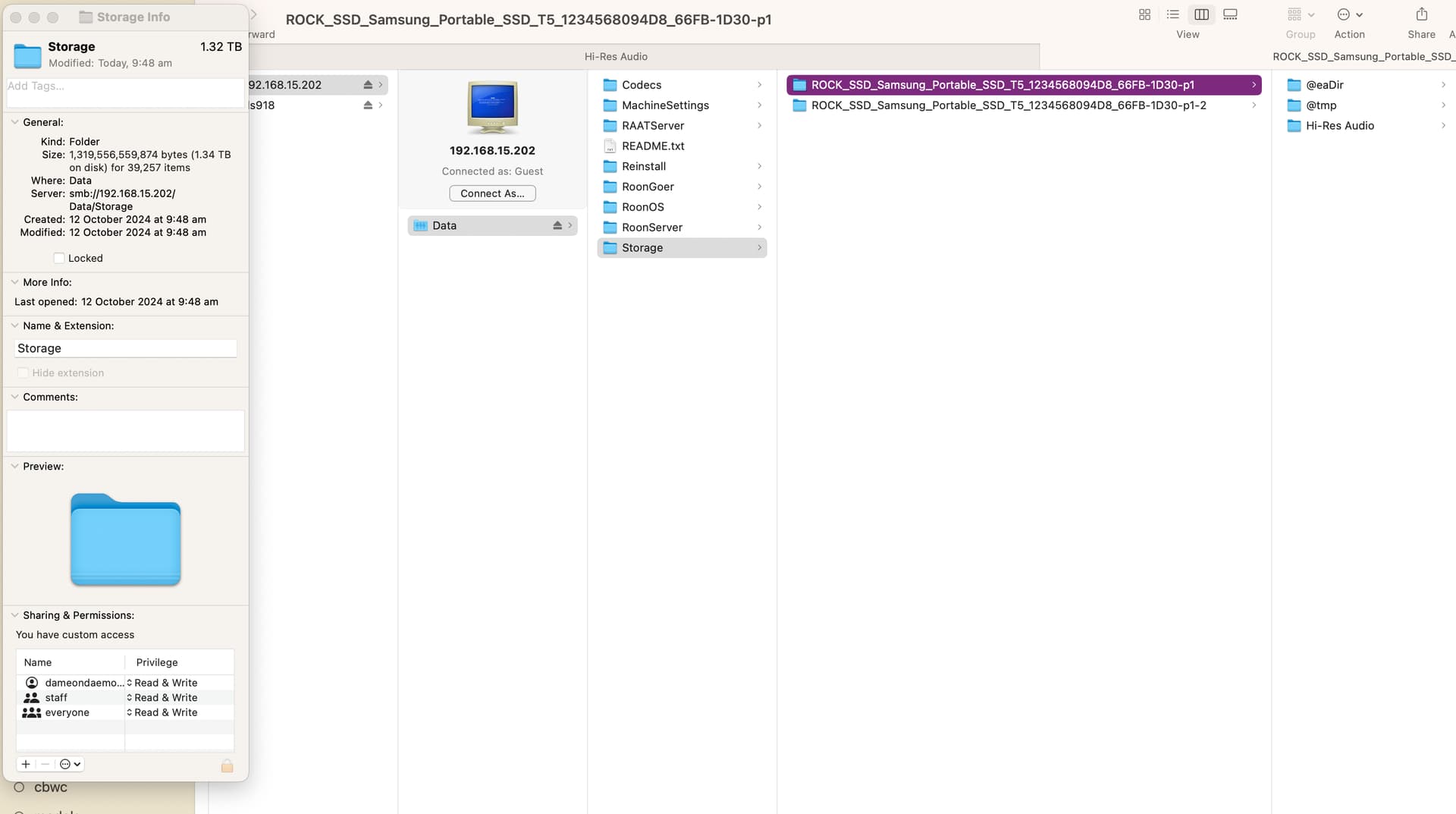Click the ROCK_SSD_Samsung_Portable_SSD tab
The image size is (1456, 814).
click(x=1248, y=56)
